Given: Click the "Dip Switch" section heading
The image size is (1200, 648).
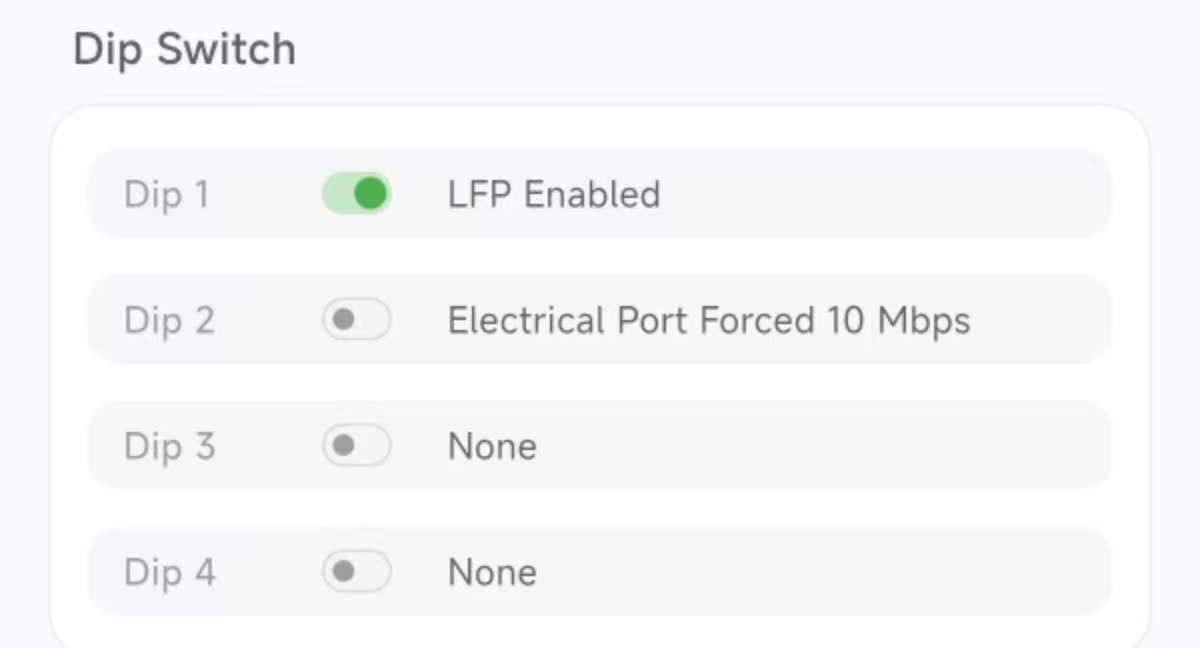Looking at the screenshot, I should tap(184, 50).
